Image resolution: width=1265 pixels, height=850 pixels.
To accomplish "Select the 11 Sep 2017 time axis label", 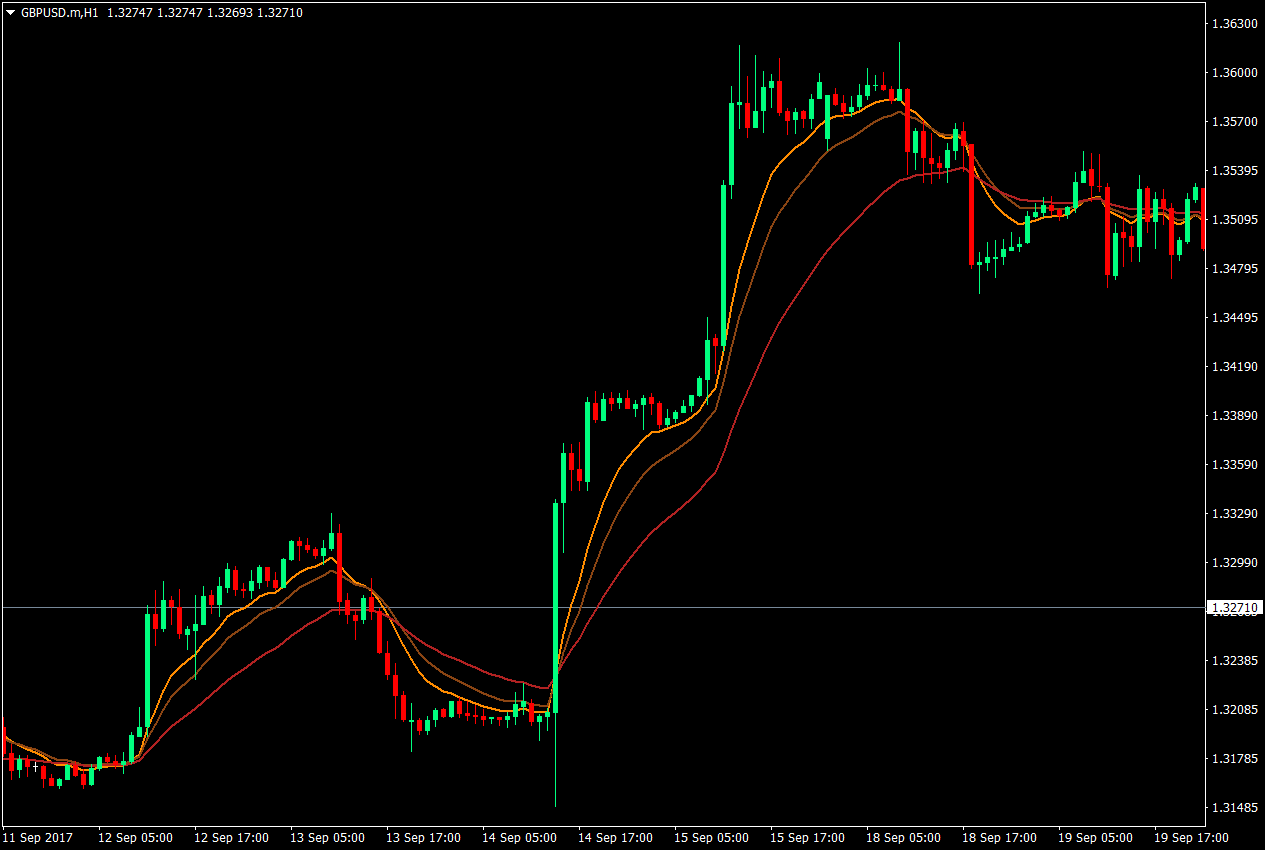I will 38,839.
